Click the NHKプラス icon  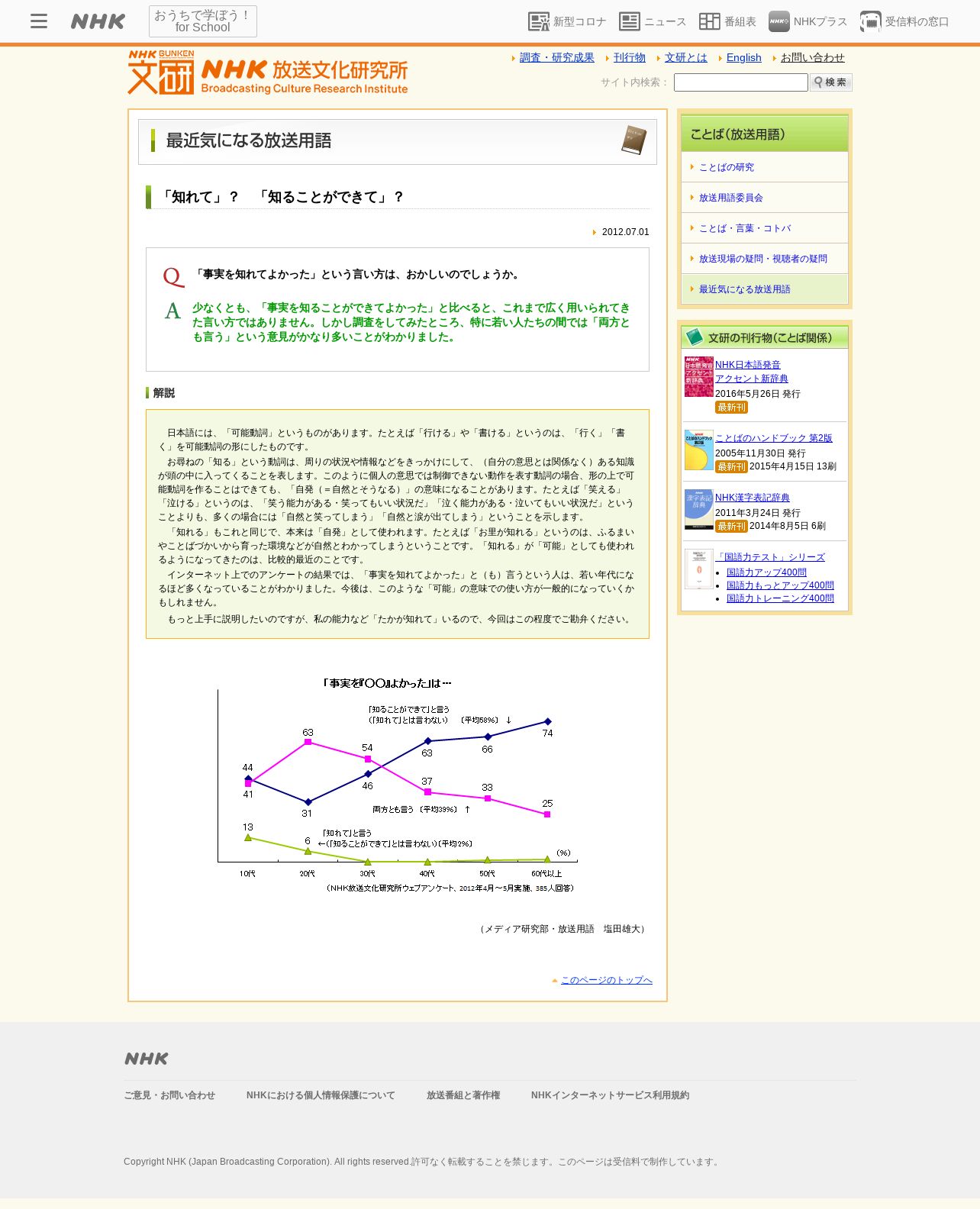(x=779, y=21)
